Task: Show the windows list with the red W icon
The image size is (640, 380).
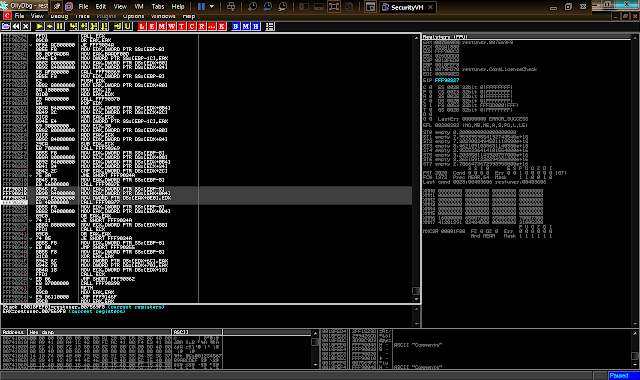Action: pos(172,26)
